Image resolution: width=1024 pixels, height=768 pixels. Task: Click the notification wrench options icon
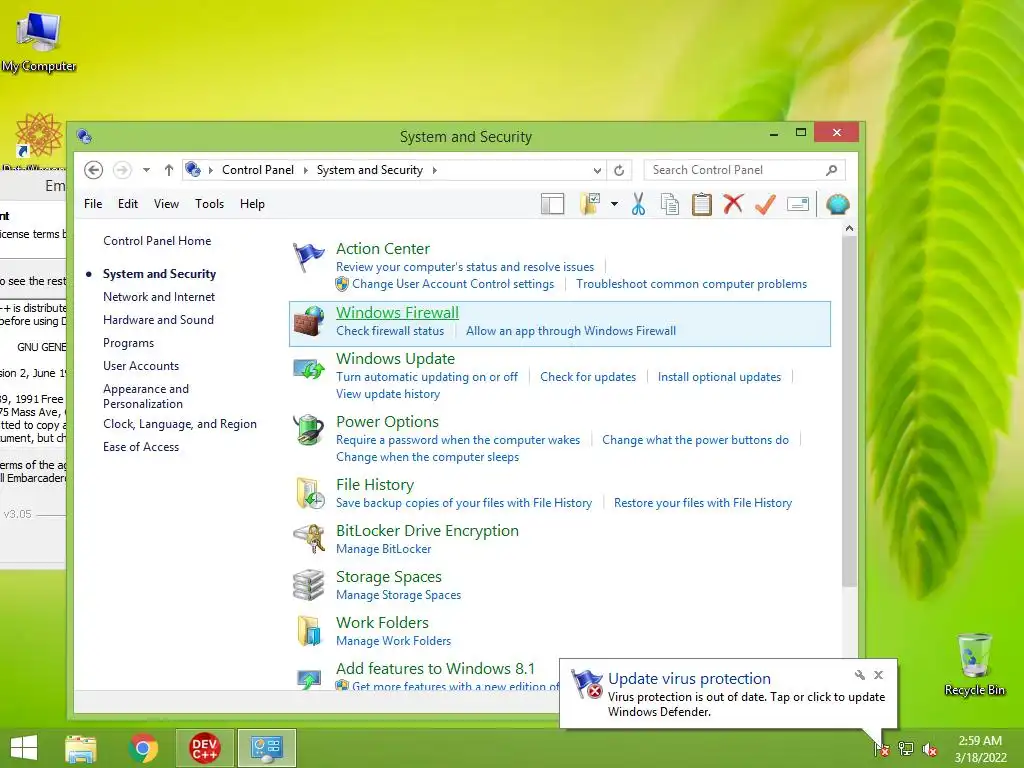pyautogui.click(x=859, y=675)
